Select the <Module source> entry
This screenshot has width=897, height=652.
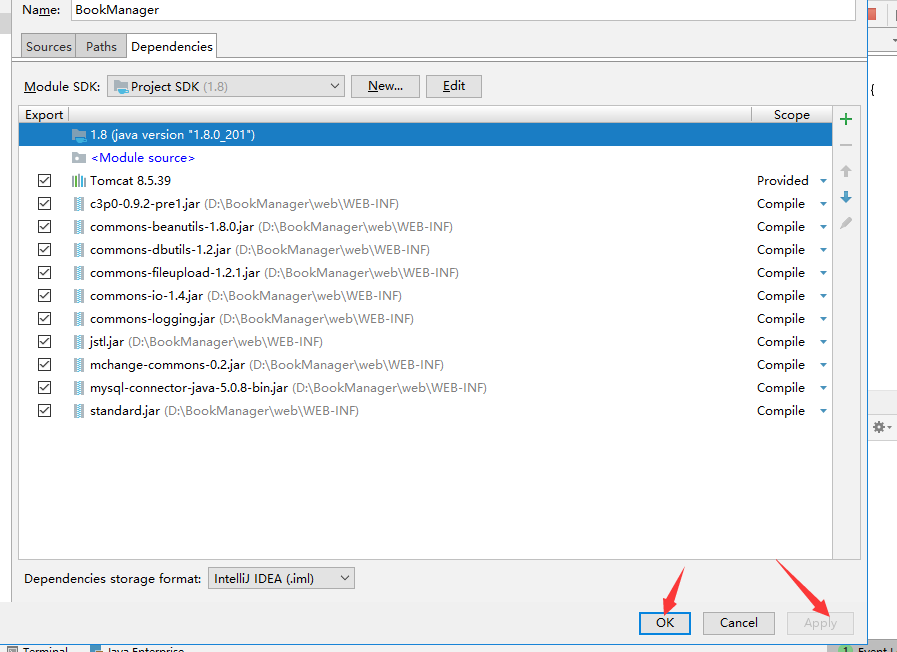pos(142,158)
